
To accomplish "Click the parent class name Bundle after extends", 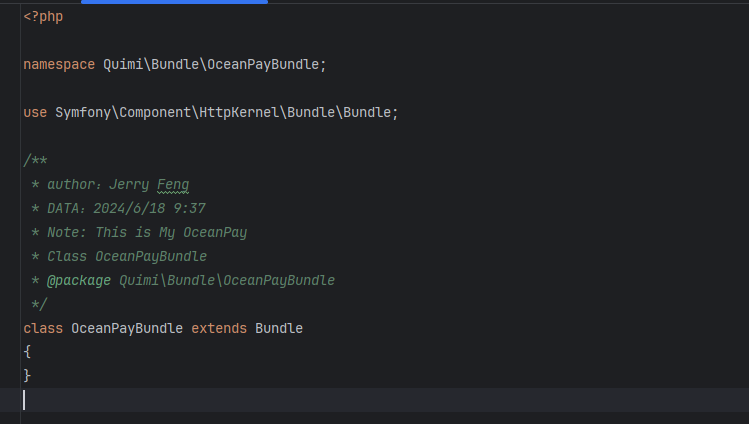I will pos(279,328).
